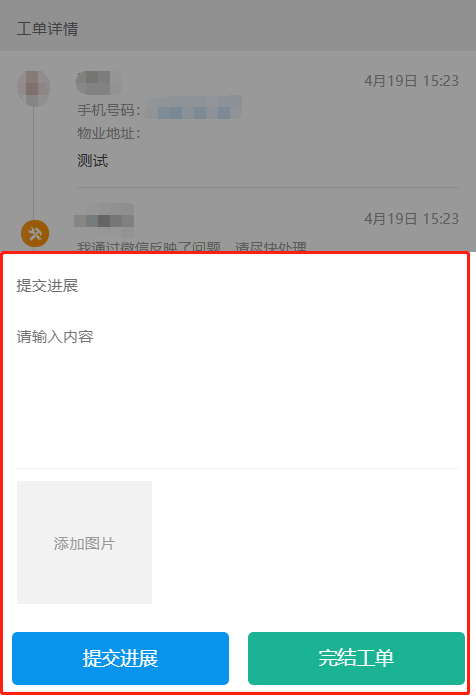Select the 测试 work order description

click(x=92, y=161)
